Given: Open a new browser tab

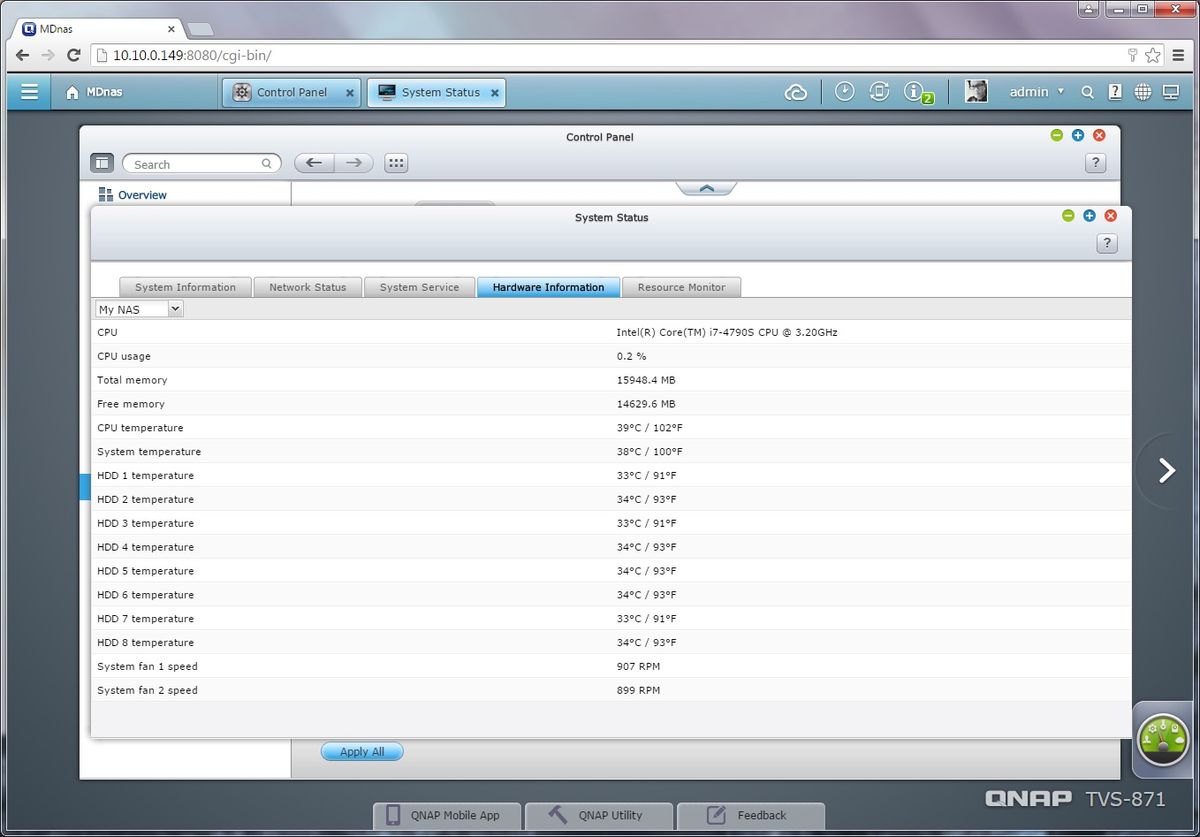Looking at the screenshot, I should tap(200, 29).
